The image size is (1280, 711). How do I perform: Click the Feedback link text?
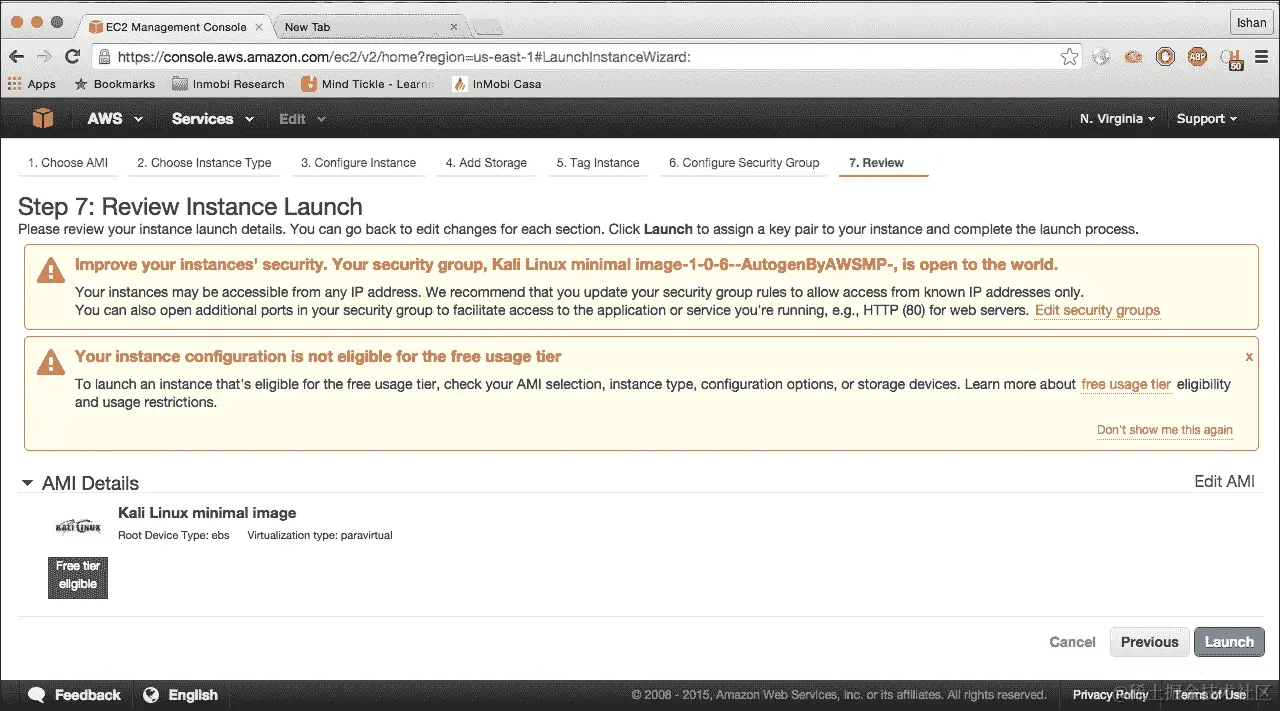[x=88, y=695]
